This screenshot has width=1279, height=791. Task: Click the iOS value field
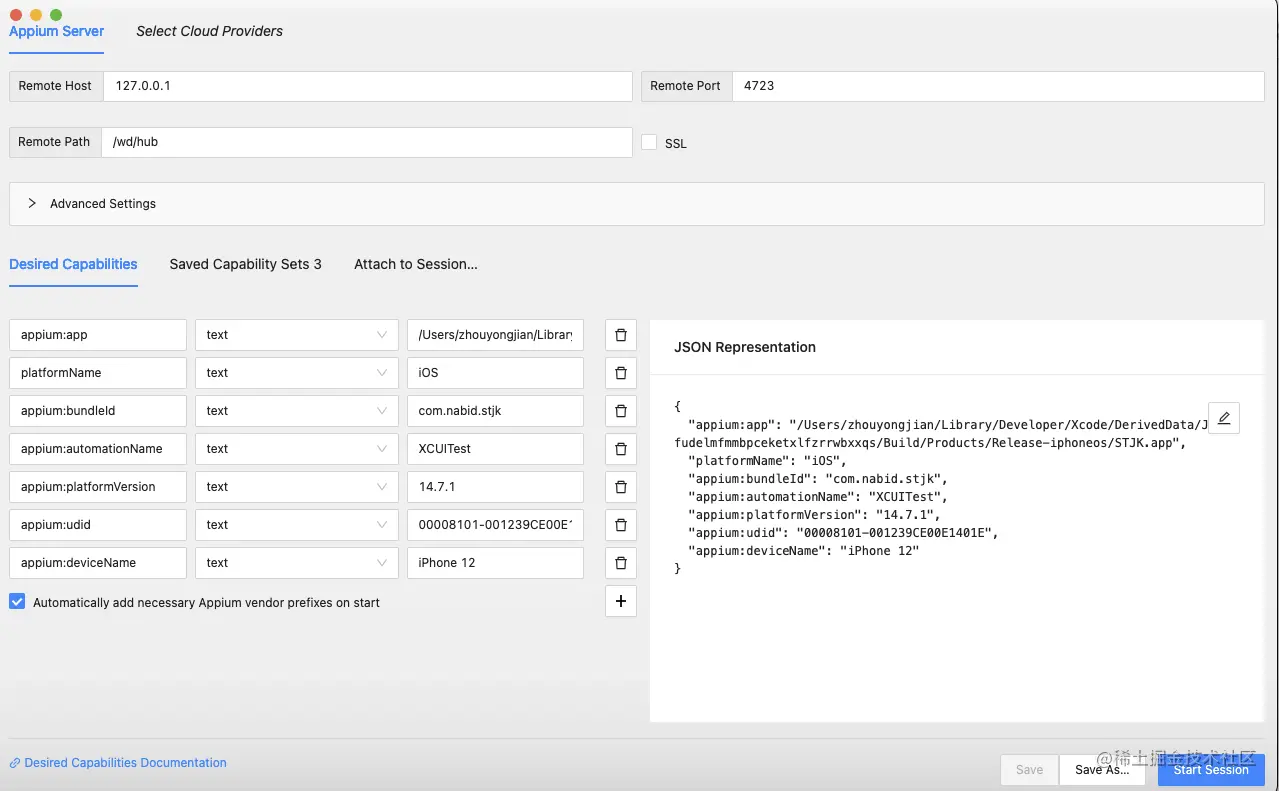[x=495, y=373]
